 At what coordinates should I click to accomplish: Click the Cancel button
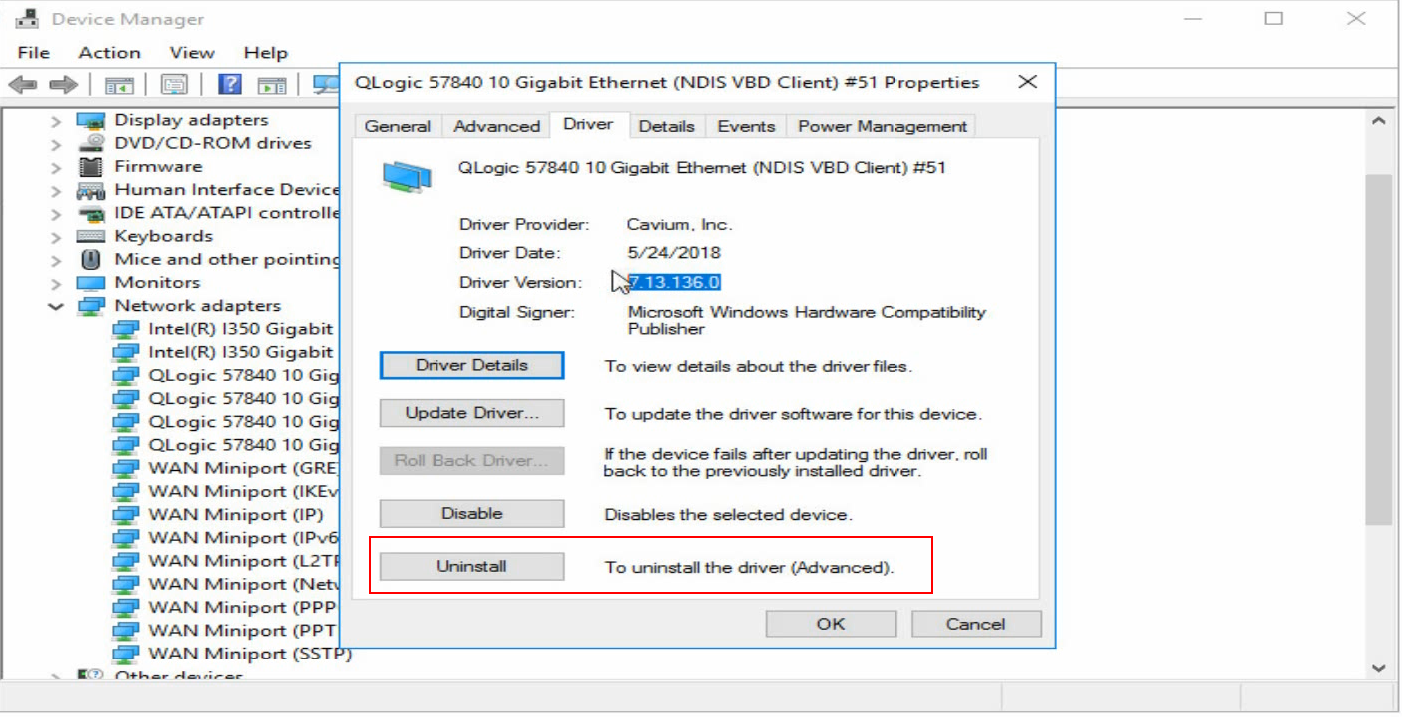coord(975,624)
